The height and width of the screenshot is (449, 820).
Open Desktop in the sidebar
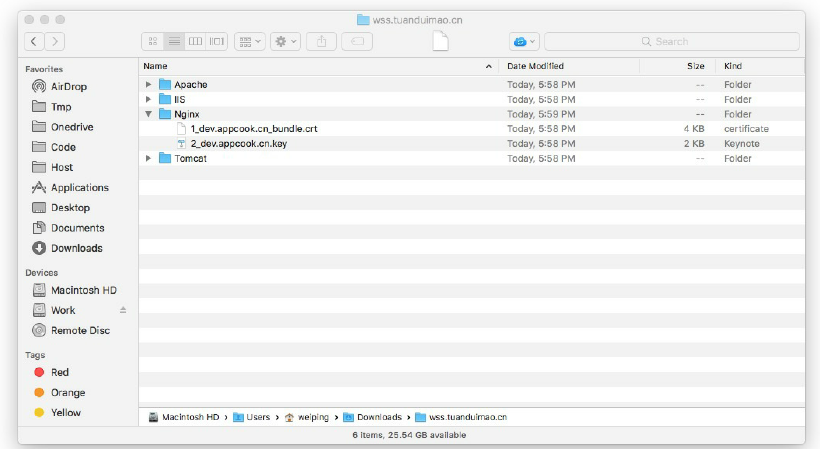coord(70,208)
